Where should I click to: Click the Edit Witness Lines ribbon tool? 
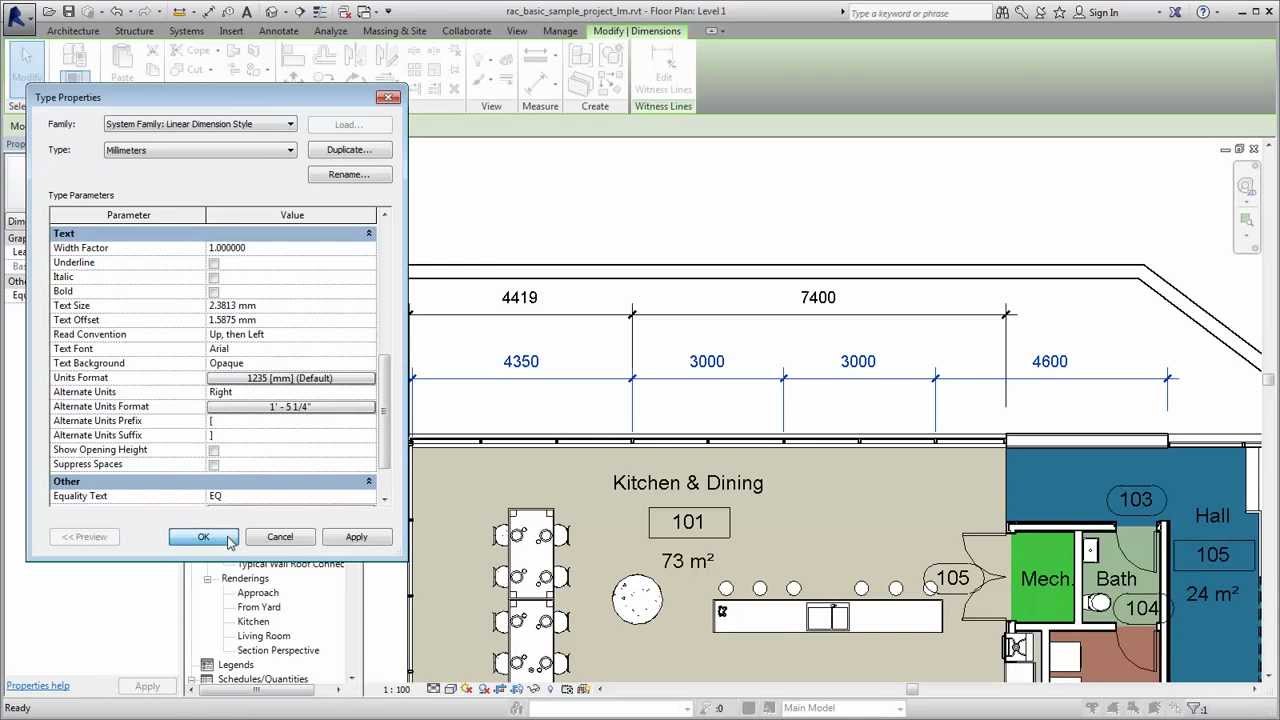[x=663, y=72]
